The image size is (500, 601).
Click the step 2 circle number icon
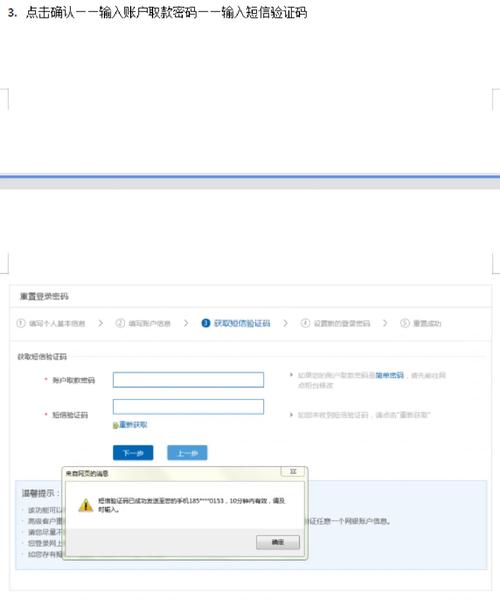[120, 323]
